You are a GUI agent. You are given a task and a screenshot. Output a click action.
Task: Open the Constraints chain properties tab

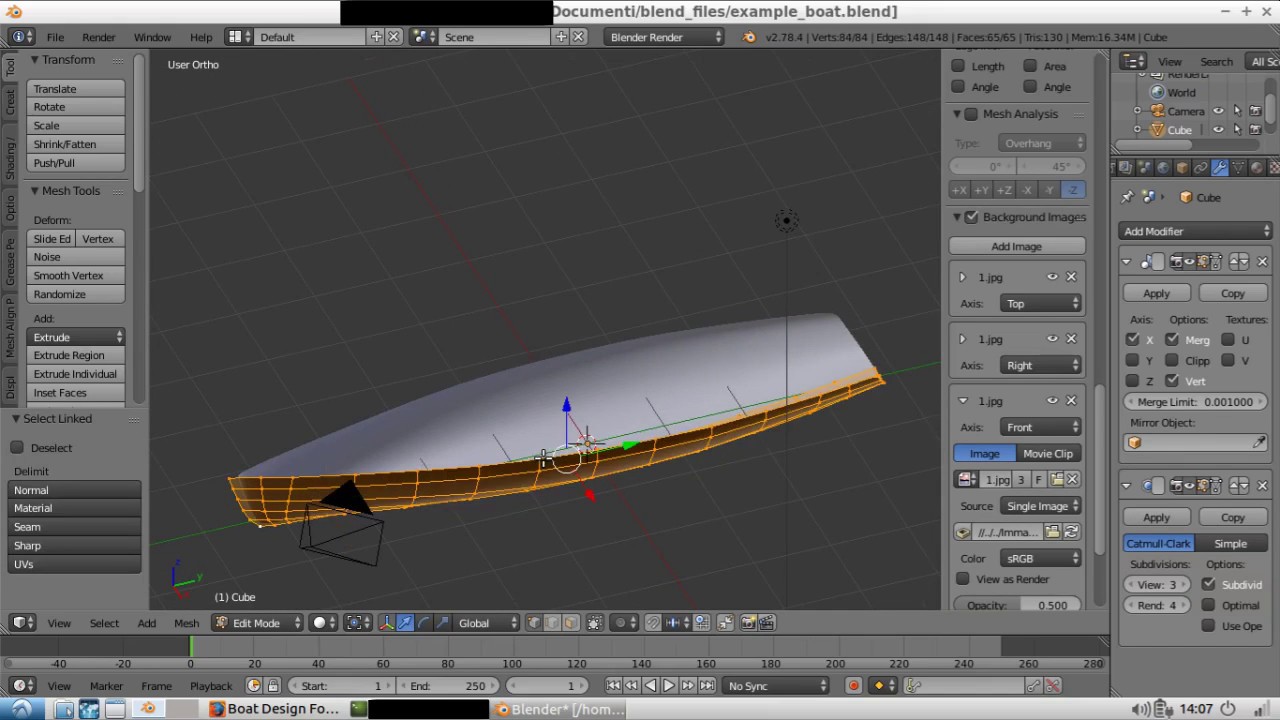[1201, 167]
